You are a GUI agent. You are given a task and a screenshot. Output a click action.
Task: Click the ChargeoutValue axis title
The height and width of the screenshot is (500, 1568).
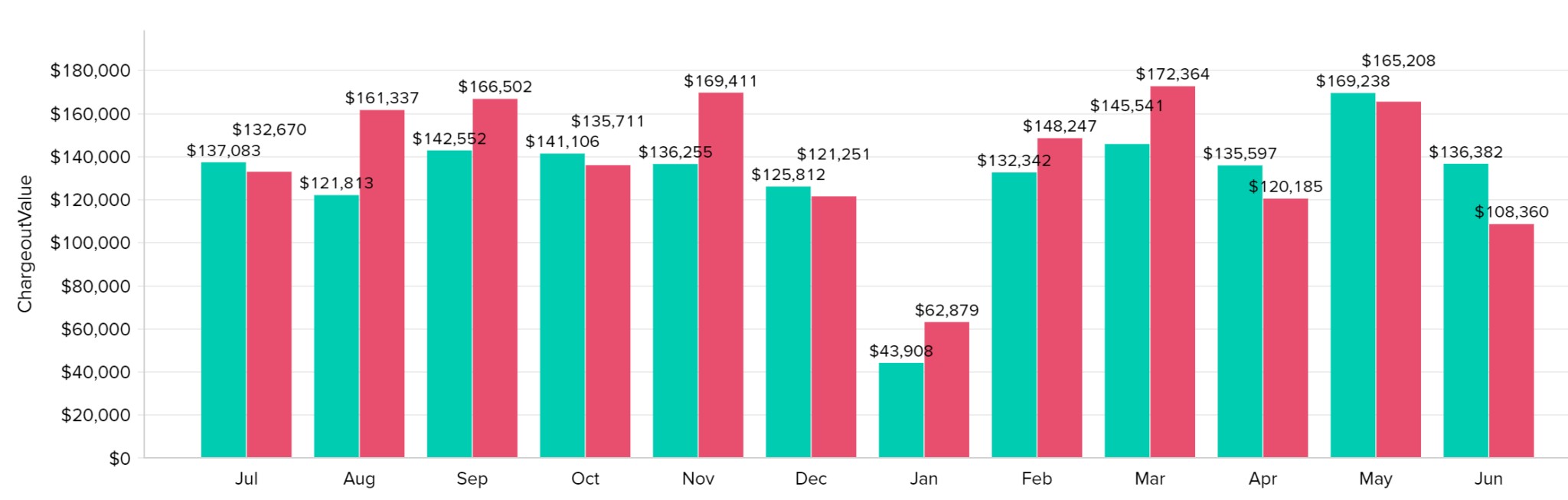[x=25, y=244]
